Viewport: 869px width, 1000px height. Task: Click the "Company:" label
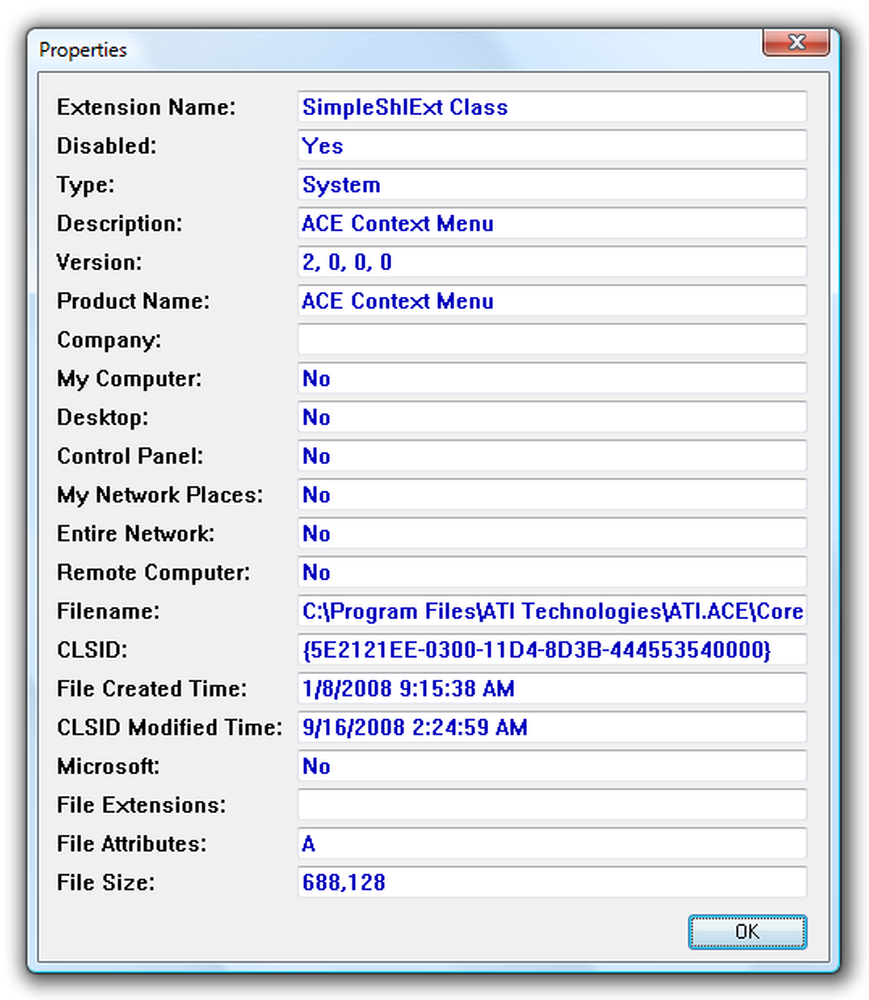(109, 340)
